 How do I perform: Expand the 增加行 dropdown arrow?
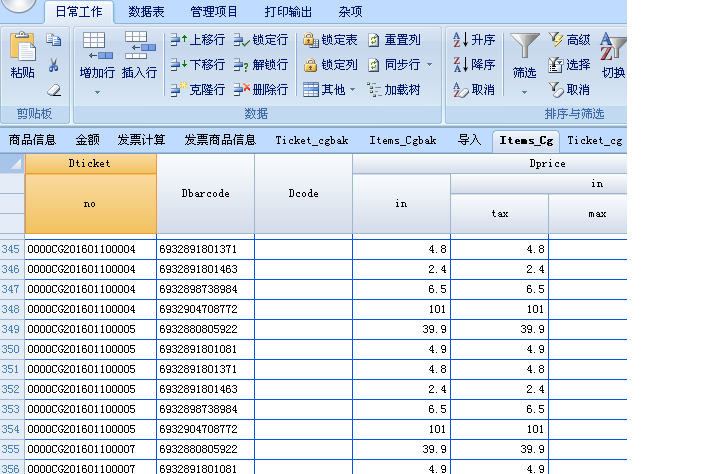tap(97, 92)
